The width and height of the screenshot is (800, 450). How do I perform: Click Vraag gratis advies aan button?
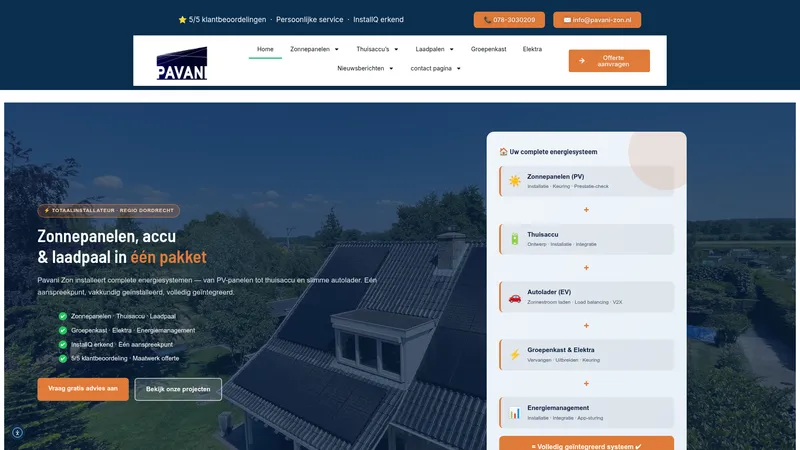(83, 389)
